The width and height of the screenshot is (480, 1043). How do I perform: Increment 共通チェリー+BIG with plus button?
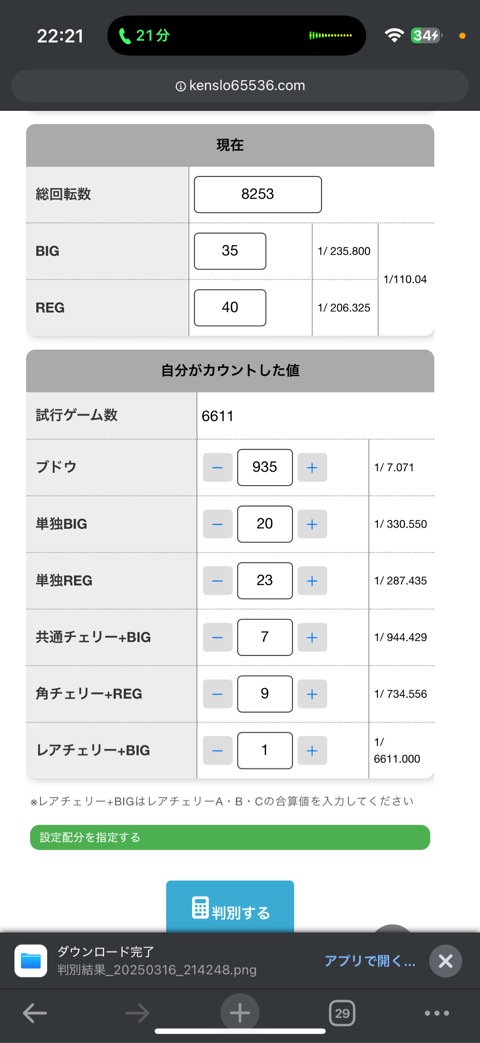[x=312, y=637]
